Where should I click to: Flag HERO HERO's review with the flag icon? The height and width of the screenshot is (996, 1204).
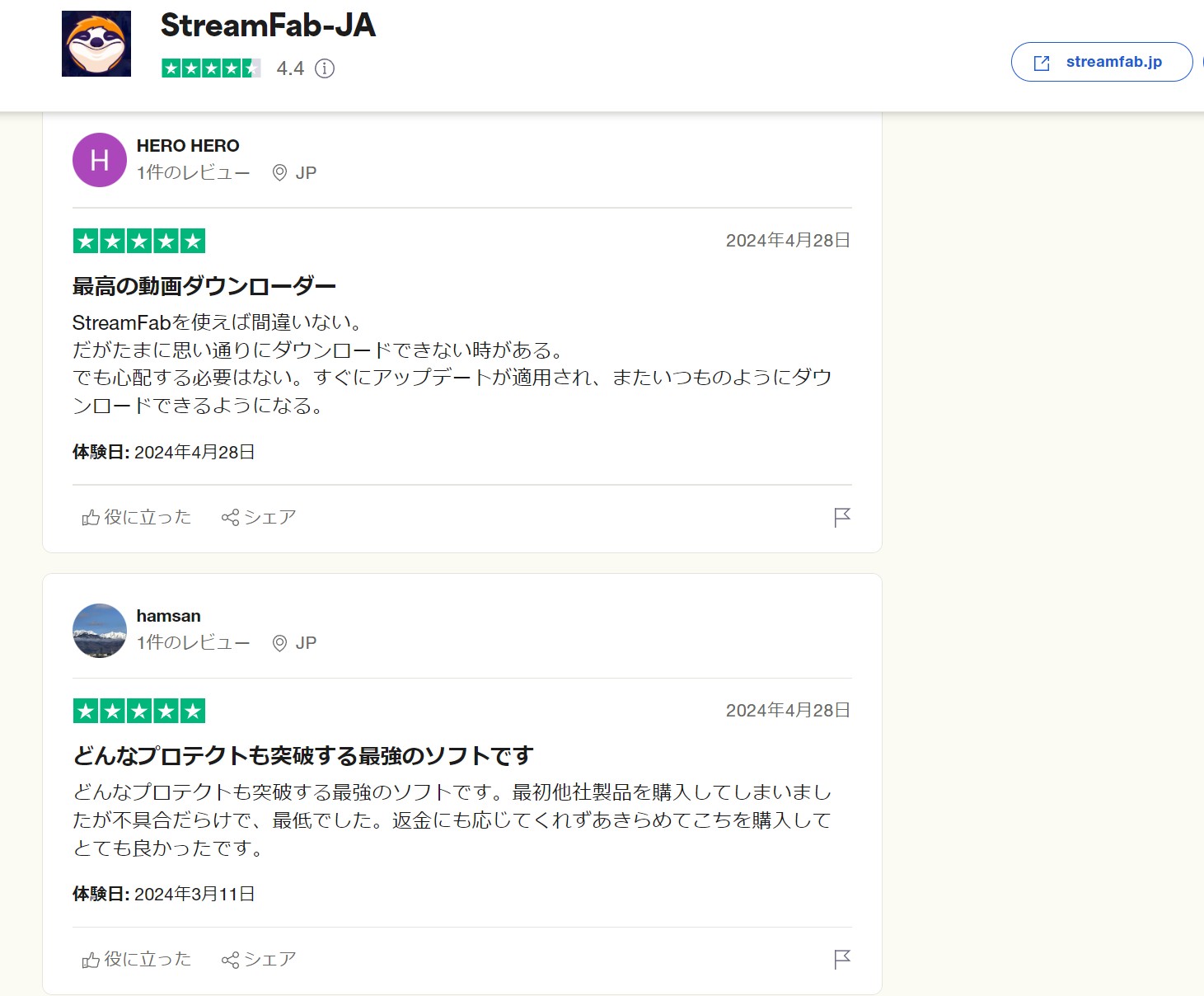[841, 517]
